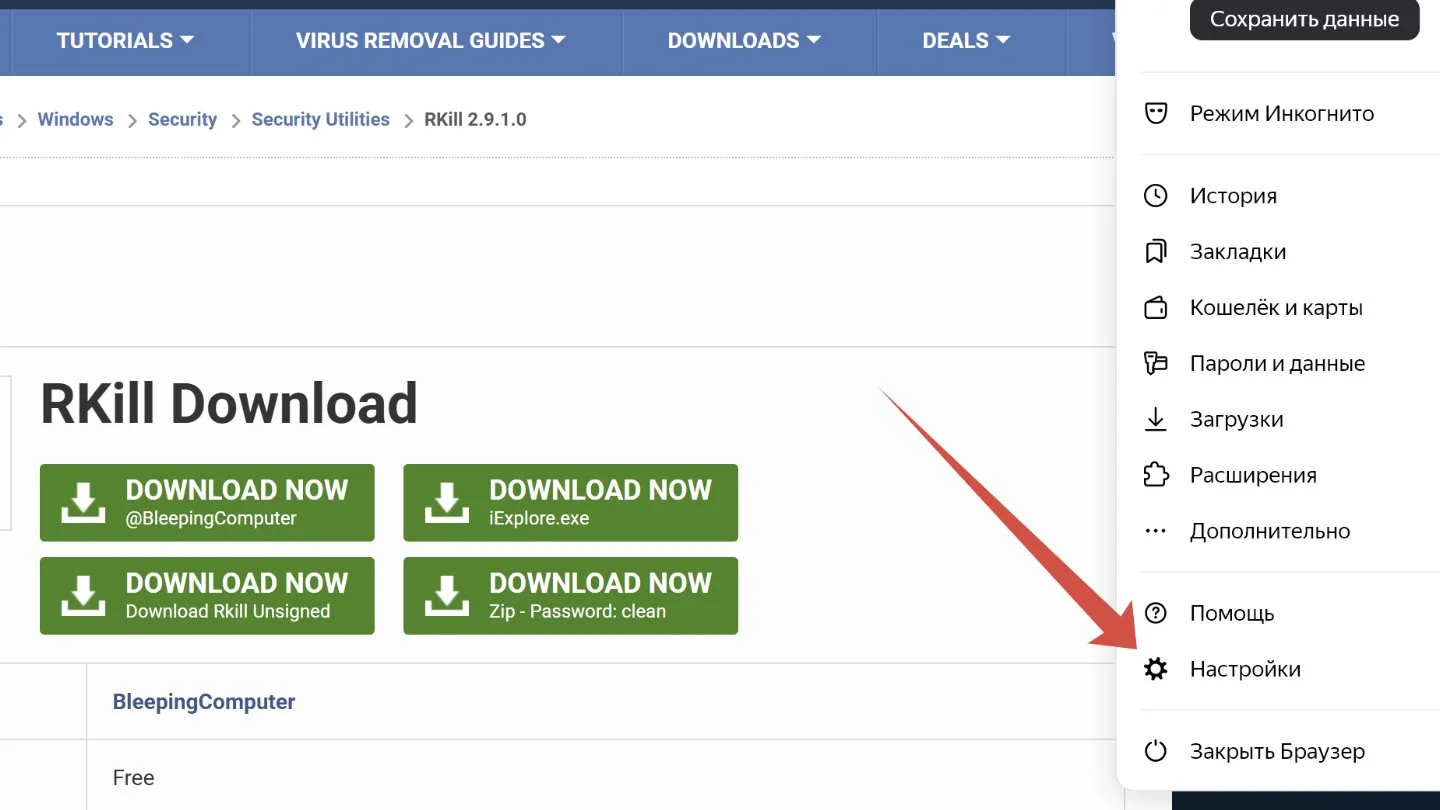Click Download Now @BleepingComputer button
The image size is (1440, 810).
[207, 502]
